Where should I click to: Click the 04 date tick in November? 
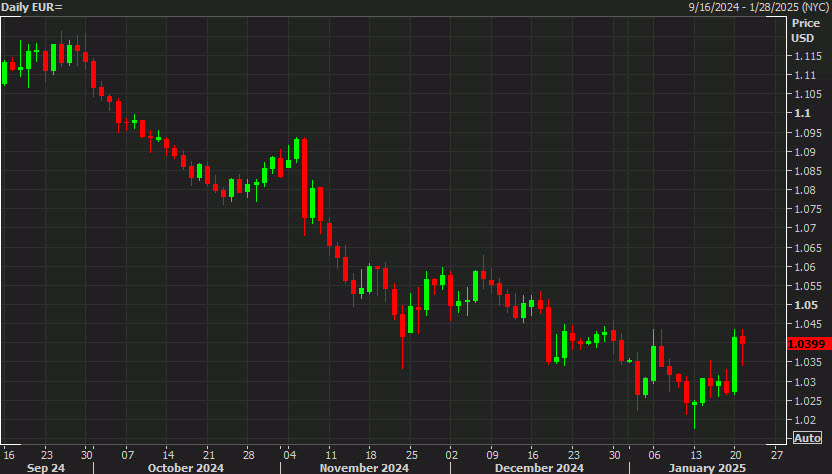(x=290, y=455)
